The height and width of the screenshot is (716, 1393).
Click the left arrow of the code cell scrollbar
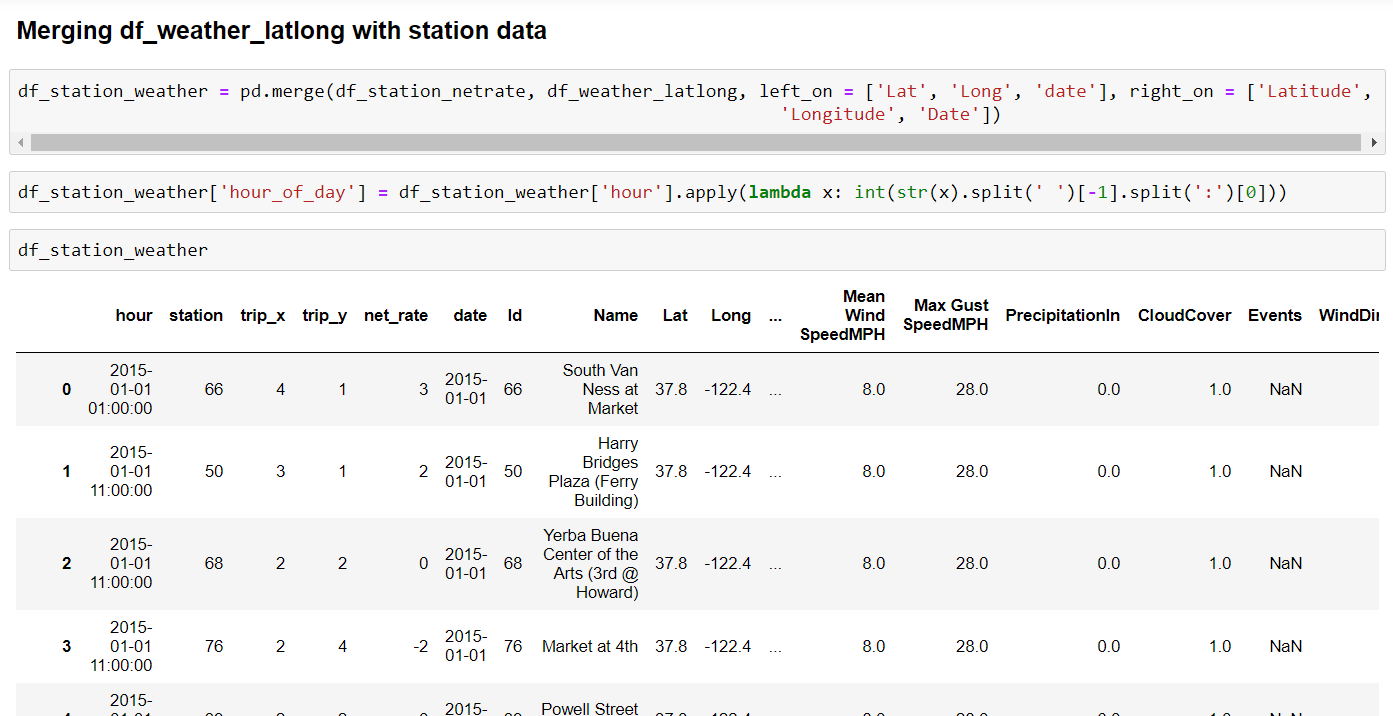[x=22, y=143]
